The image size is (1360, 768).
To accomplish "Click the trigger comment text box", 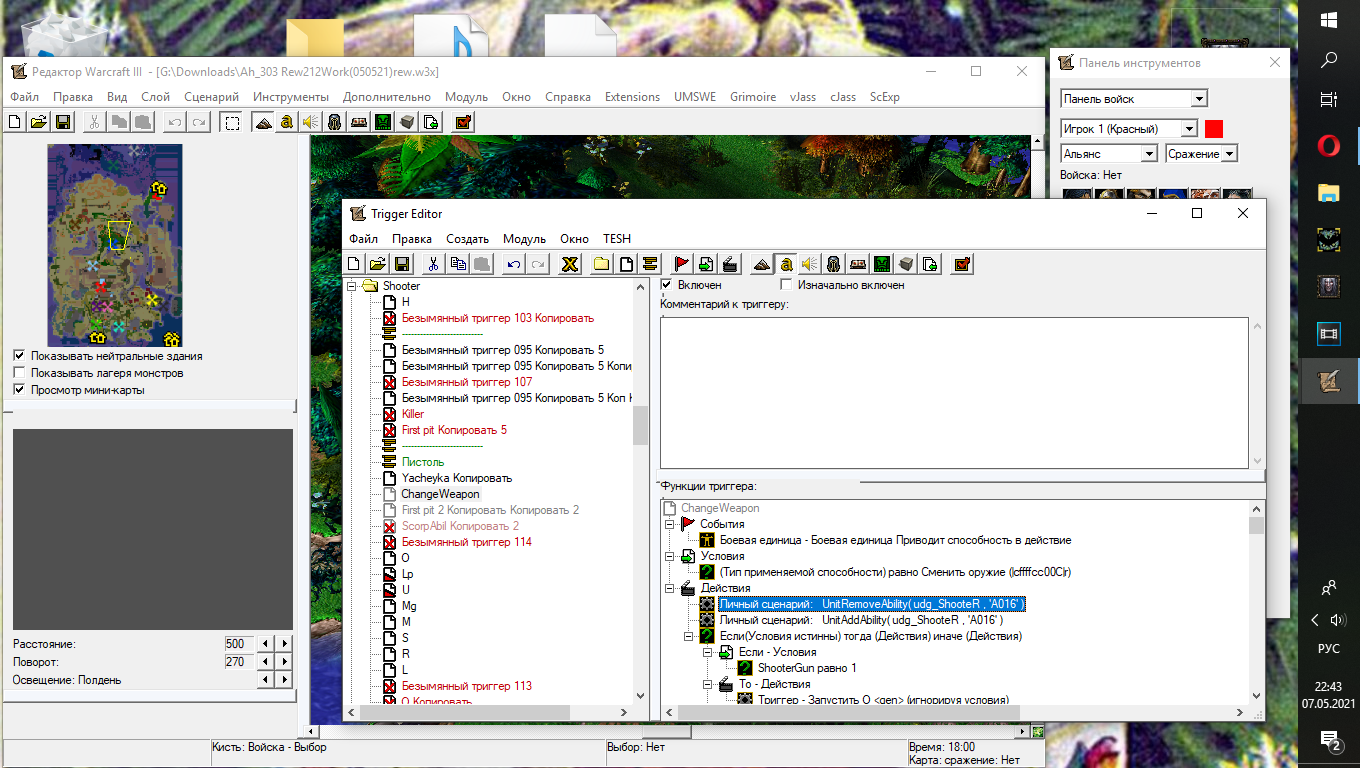I will [954, 392].
